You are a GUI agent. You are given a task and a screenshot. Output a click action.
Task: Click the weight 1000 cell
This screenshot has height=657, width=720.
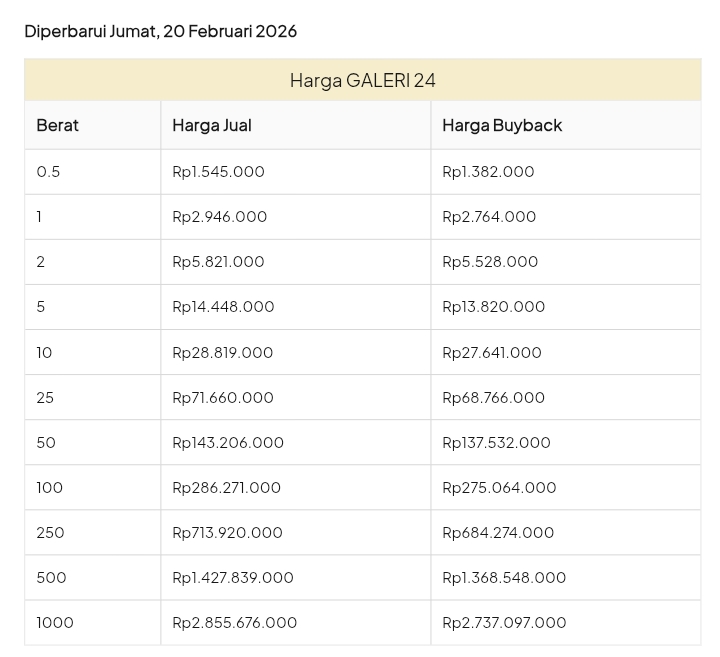pyautogui.click(x=55, y=623)
